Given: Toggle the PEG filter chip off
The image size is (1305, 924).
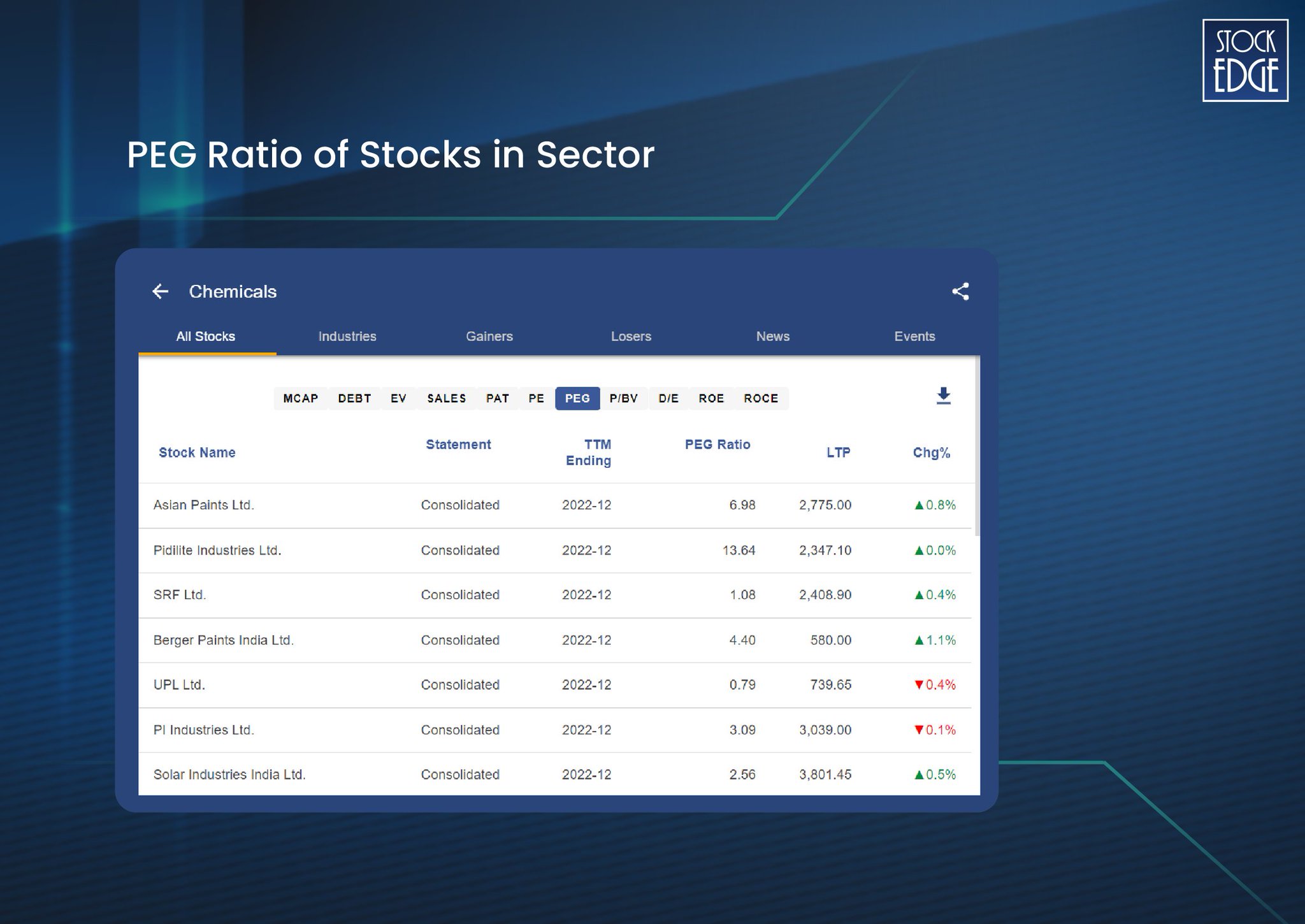Looking at the screenshot, I should click(x=577, y=398).
